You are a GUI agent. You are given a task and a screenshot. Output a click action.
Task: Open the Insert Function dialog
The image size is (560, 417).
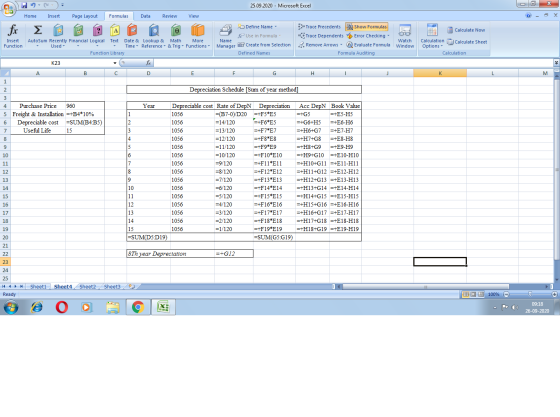click(13, 36)
